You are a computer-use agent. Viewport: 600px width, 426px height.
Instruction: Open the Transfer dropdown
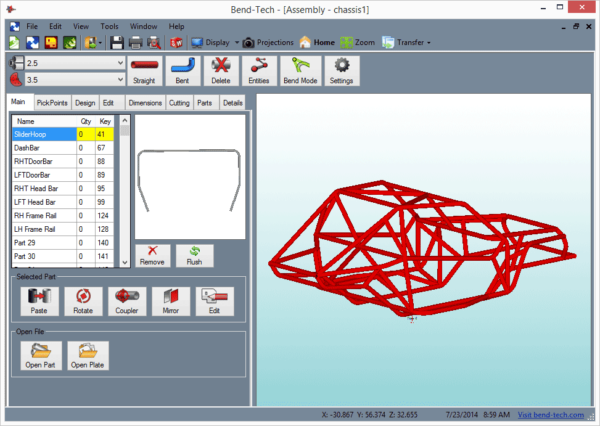(x=406, y=42)
